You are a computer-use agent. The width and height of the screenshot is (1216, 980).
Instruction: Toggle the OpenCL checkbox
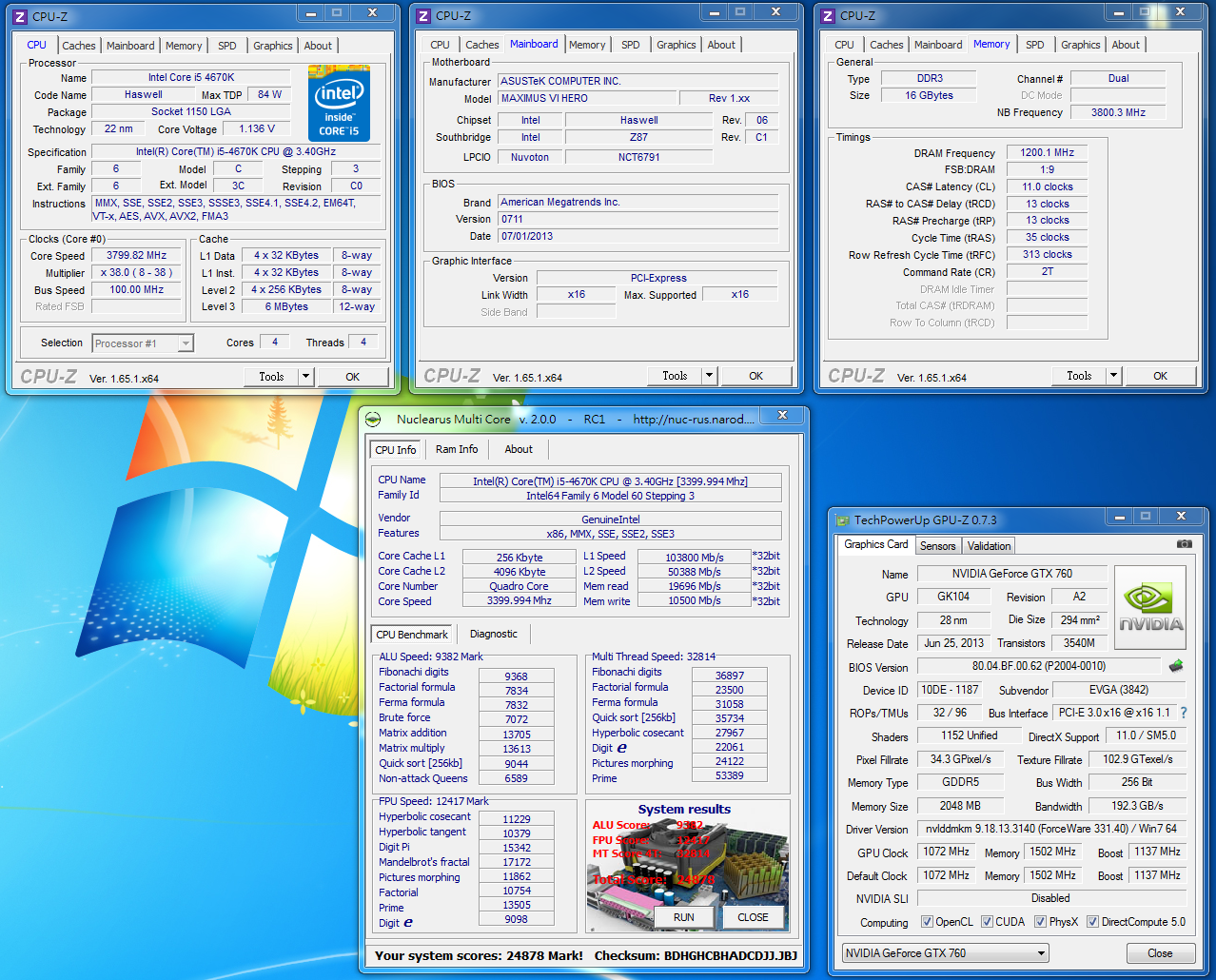pyautogui.click(x=927, y=922)
